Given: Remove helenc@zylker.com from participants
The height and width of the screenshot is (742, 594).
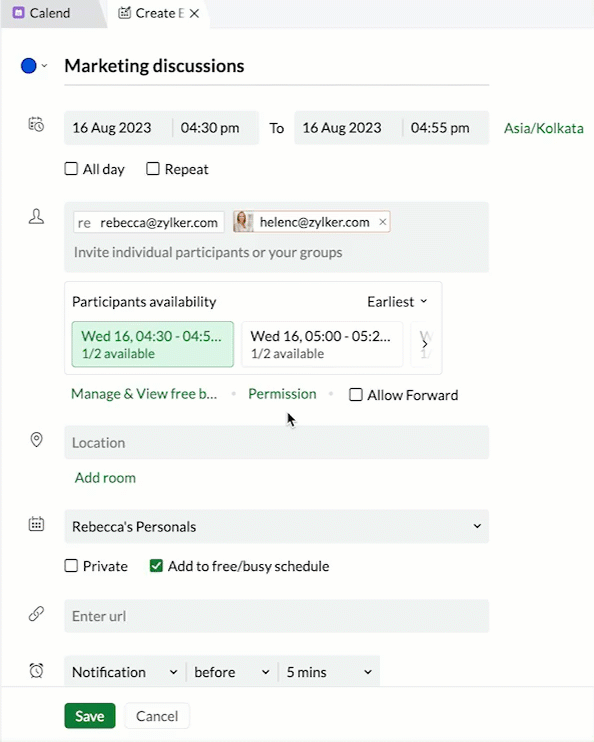Looking at the screenshot, I should [x=382, y=221].
